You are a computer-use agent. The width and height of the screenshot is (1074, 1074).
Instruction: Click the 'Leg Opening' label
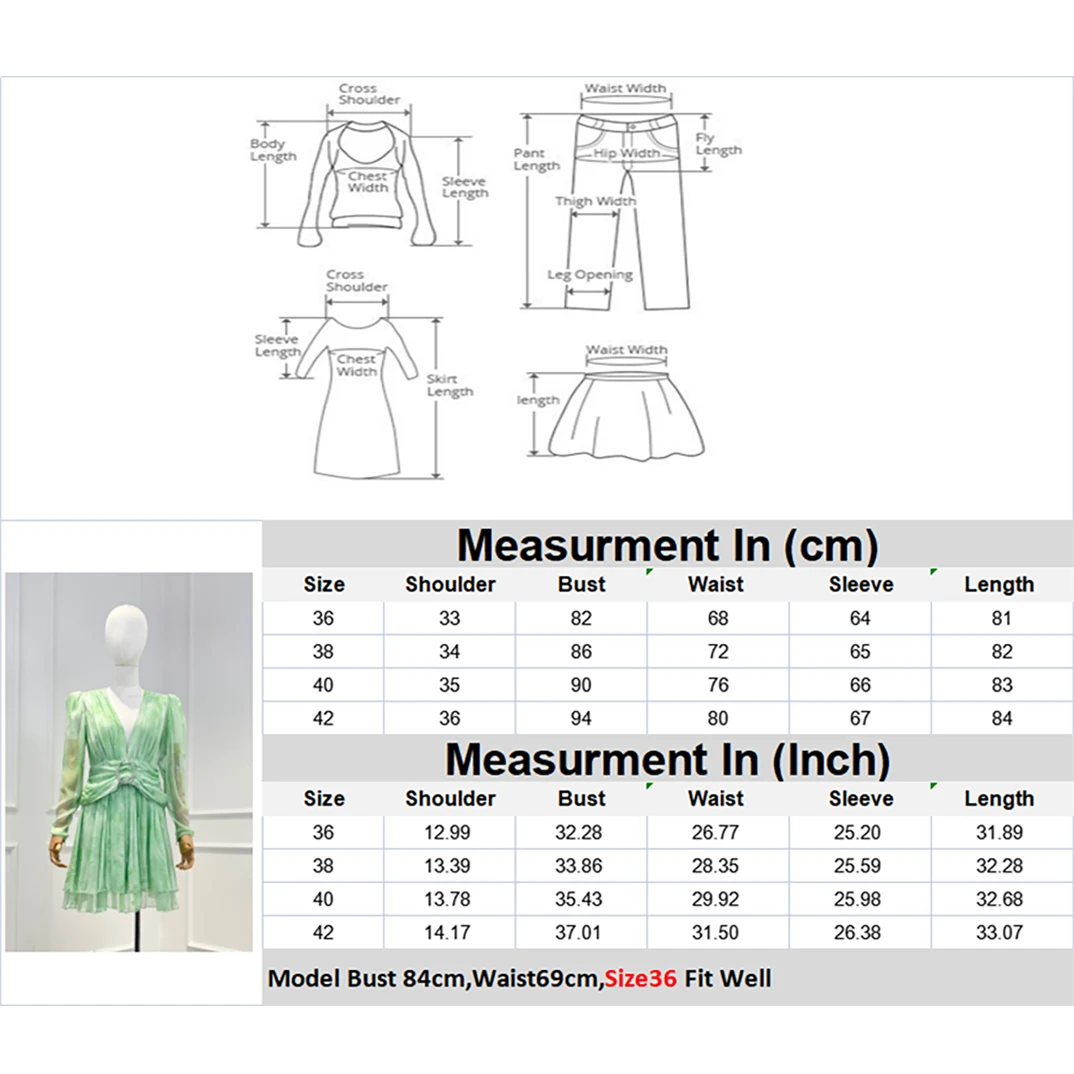[590, 275]
